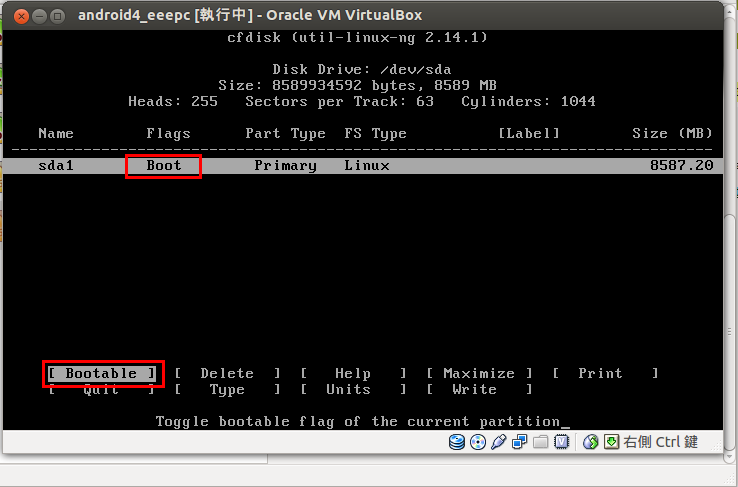
Task: Minimize the VirtualBox VM window
Action: pos(40,16)
